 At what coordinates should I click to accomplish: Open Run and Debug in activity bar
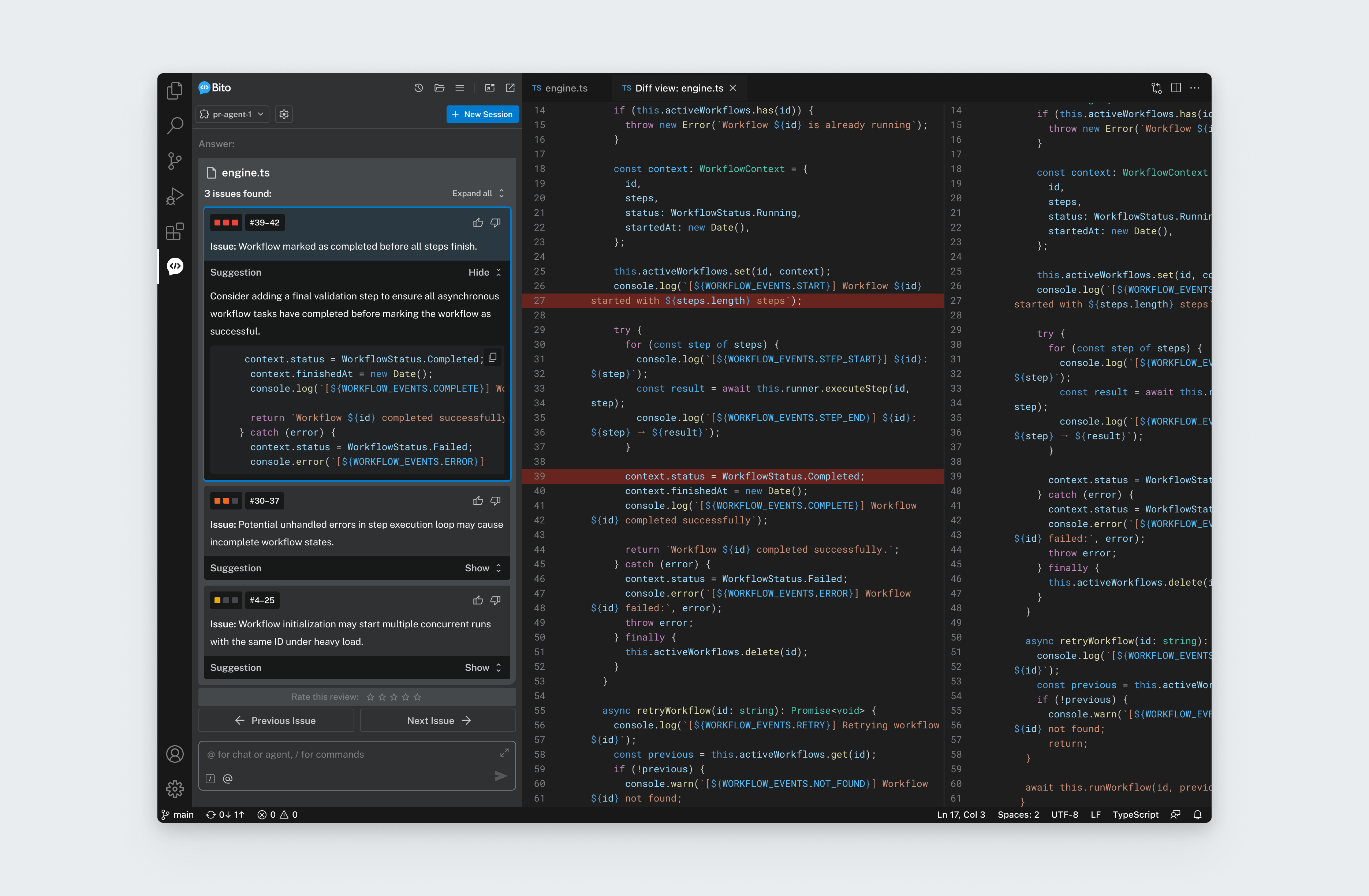[x=174, y=196]
